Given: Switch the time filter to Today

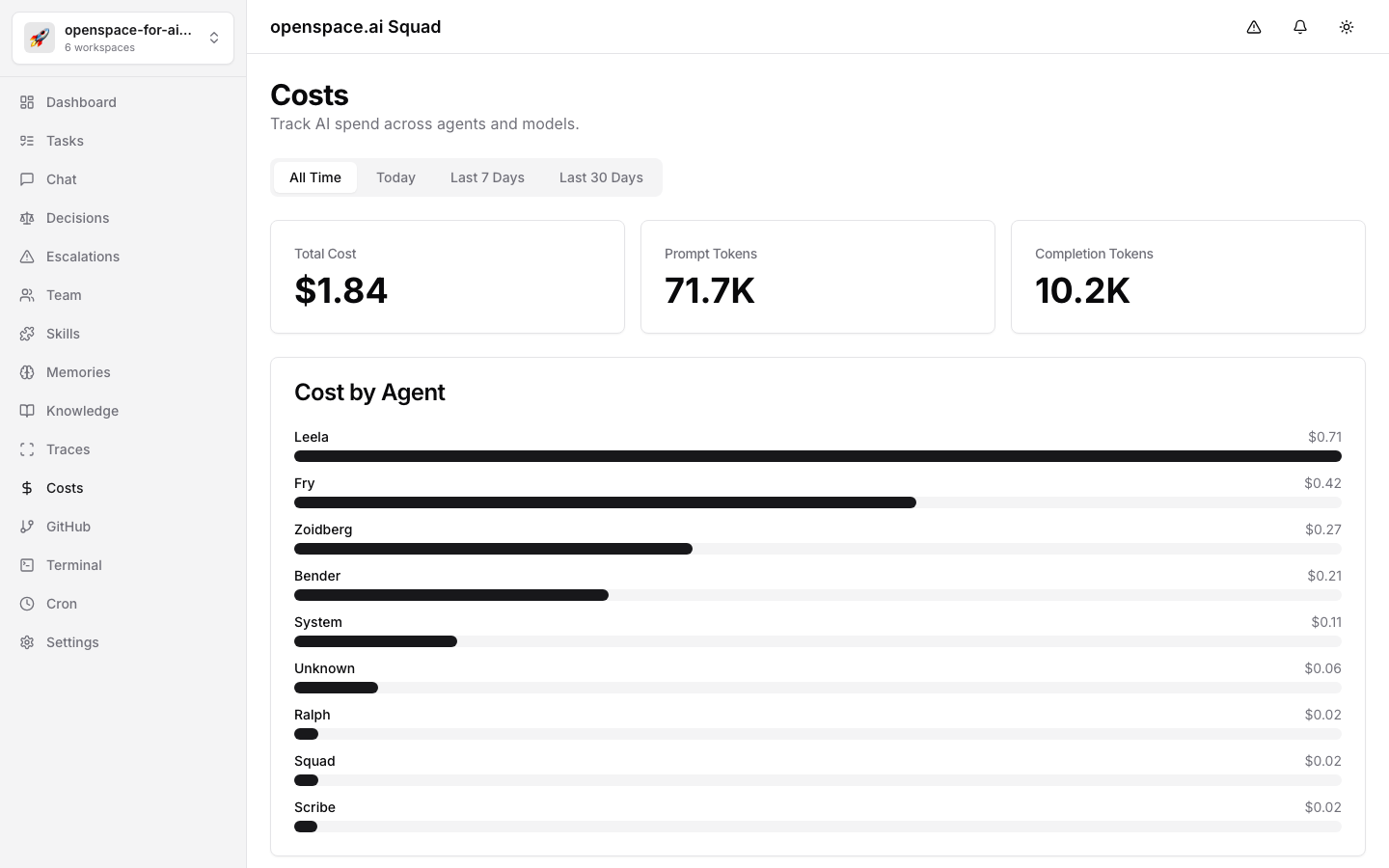Looking at the screenshot, I should click(395, 177).
